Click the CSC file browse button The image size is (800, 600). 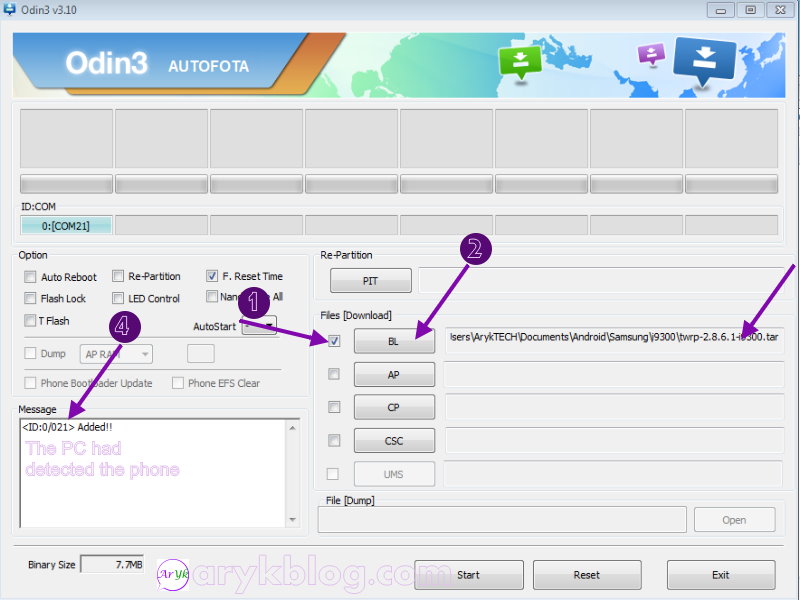[394, 440]
